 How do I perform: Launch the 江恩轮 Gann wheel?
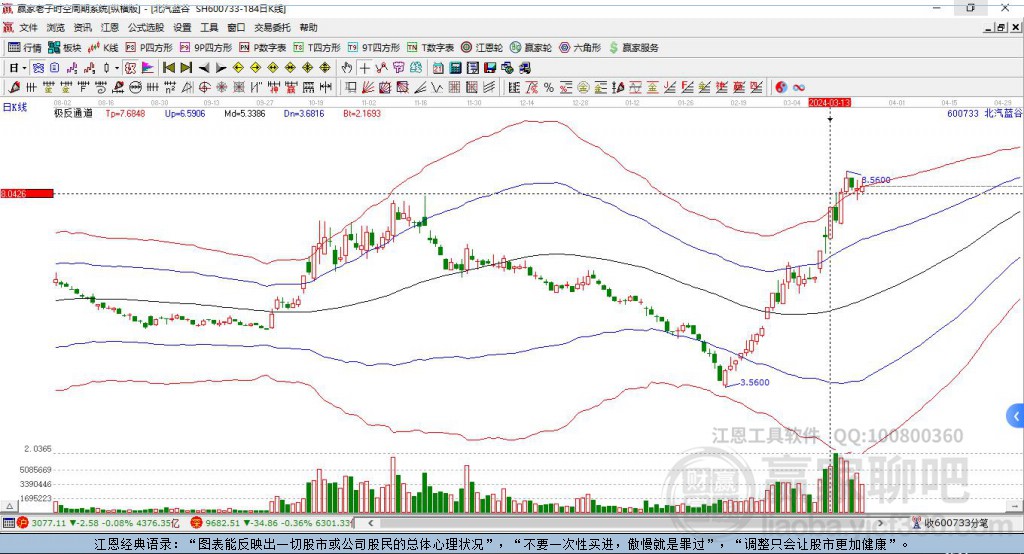point(482,48)
